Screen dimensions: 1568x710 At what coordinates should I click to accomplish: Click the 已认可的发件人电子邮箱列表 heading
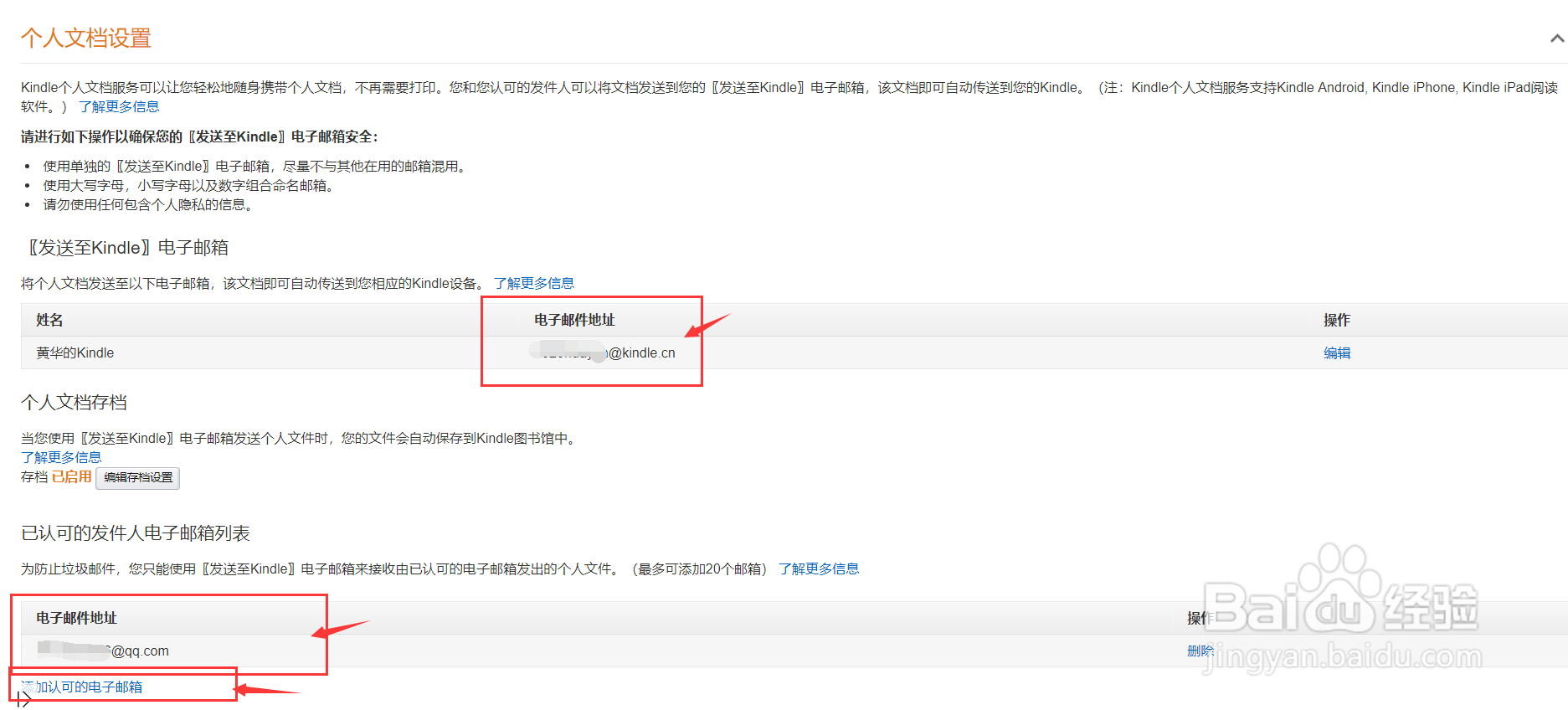click(x=136, y=533)
